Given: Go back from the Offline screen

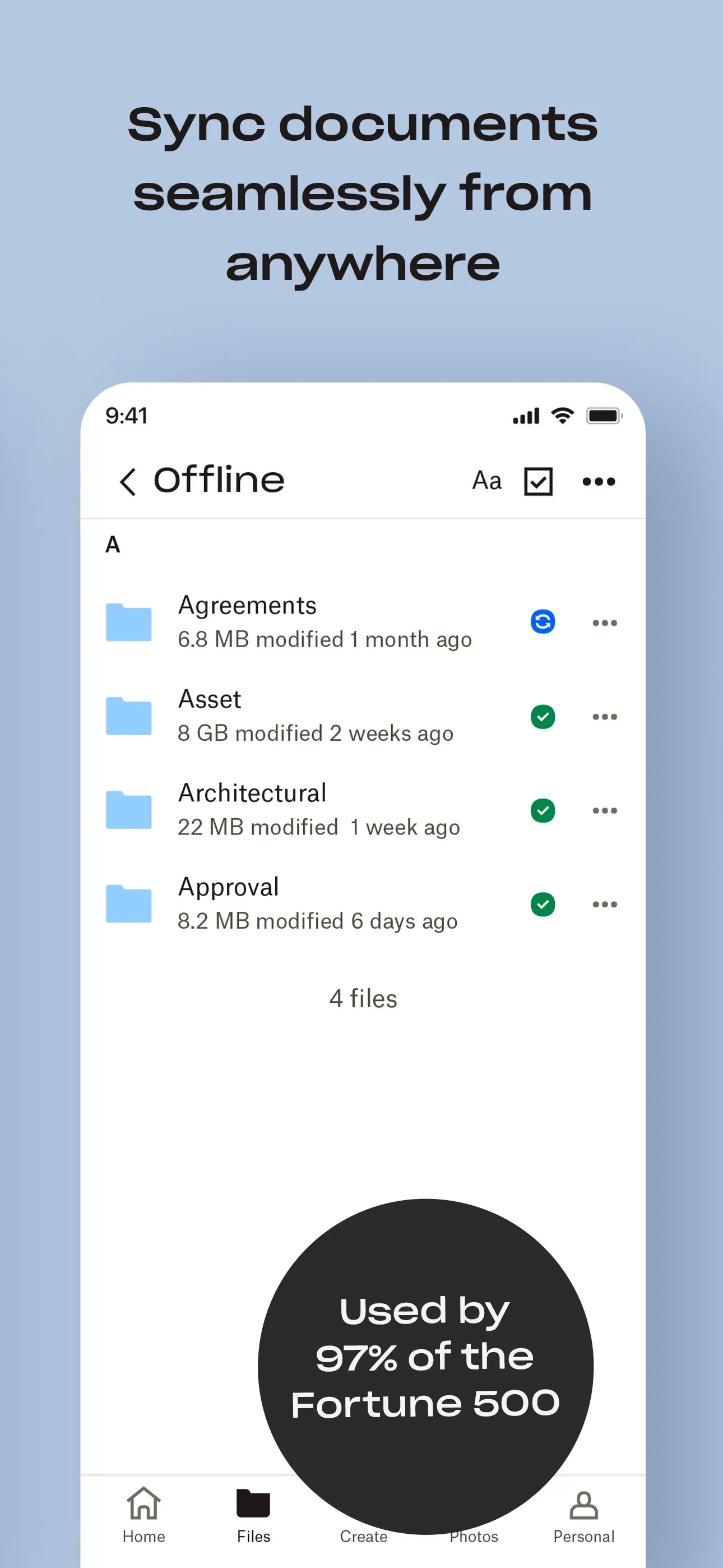Looking at the screenshot, I should pyautogui.click(x=128, y=482).
